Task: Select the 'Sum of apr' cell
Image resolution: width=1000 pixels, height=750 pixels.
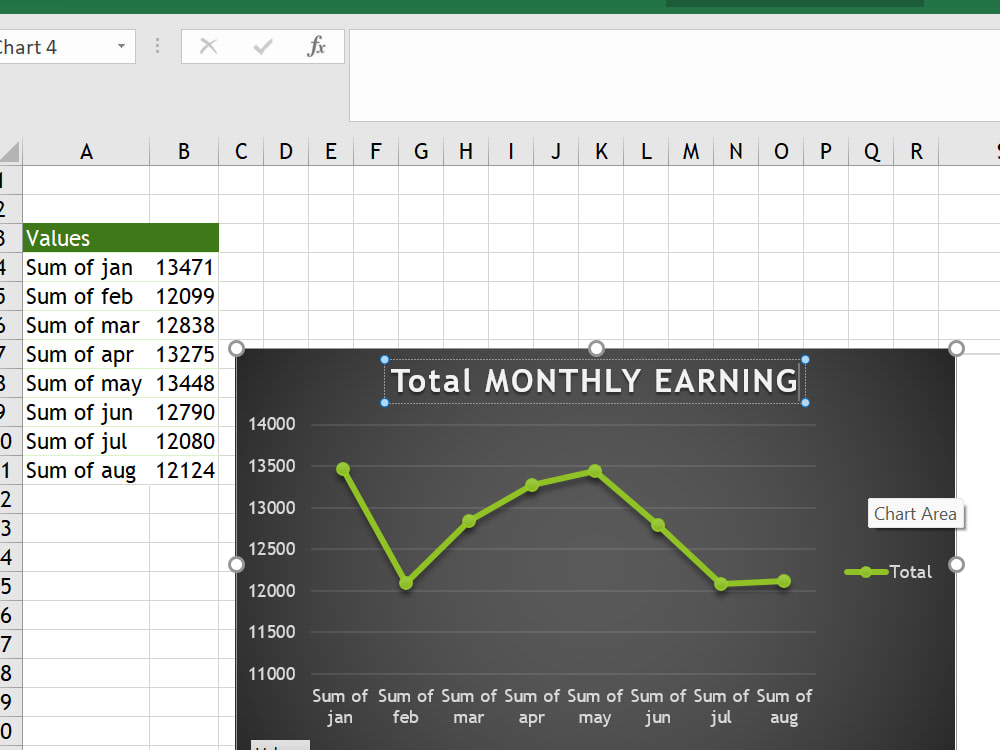Action: 86,354
